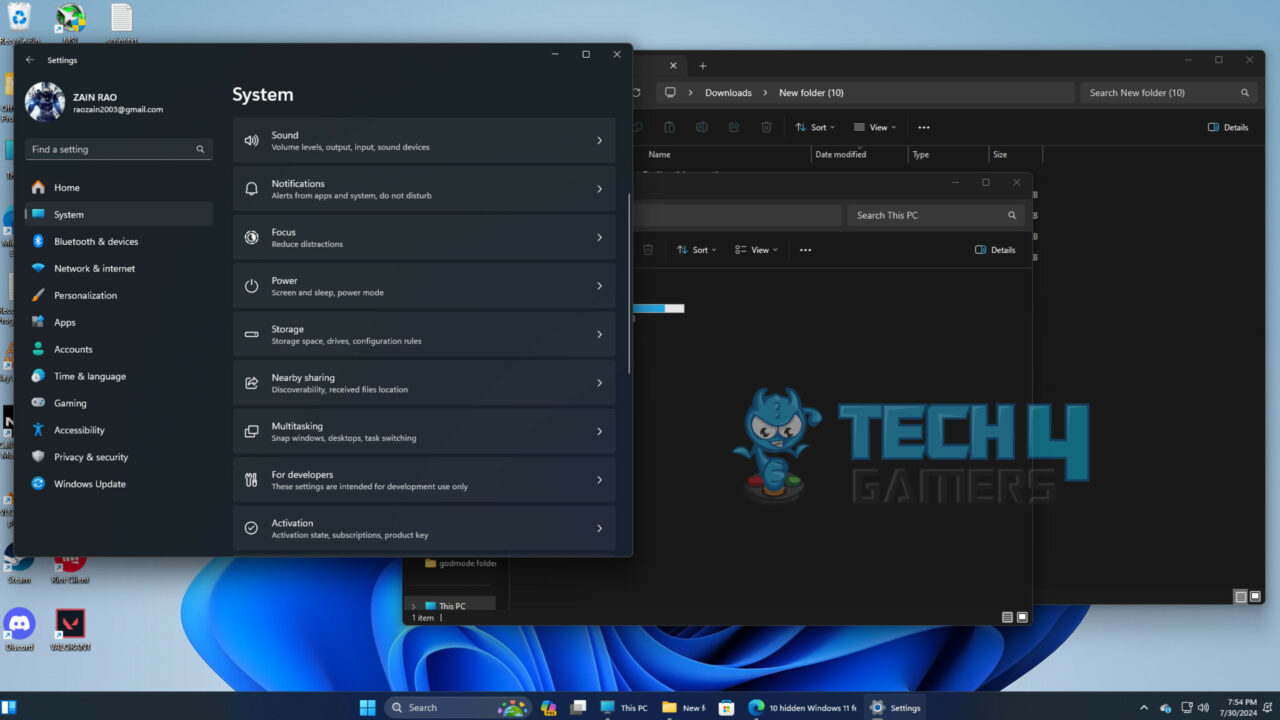Select the Cut icon in File Explorer toolbar

636,127
